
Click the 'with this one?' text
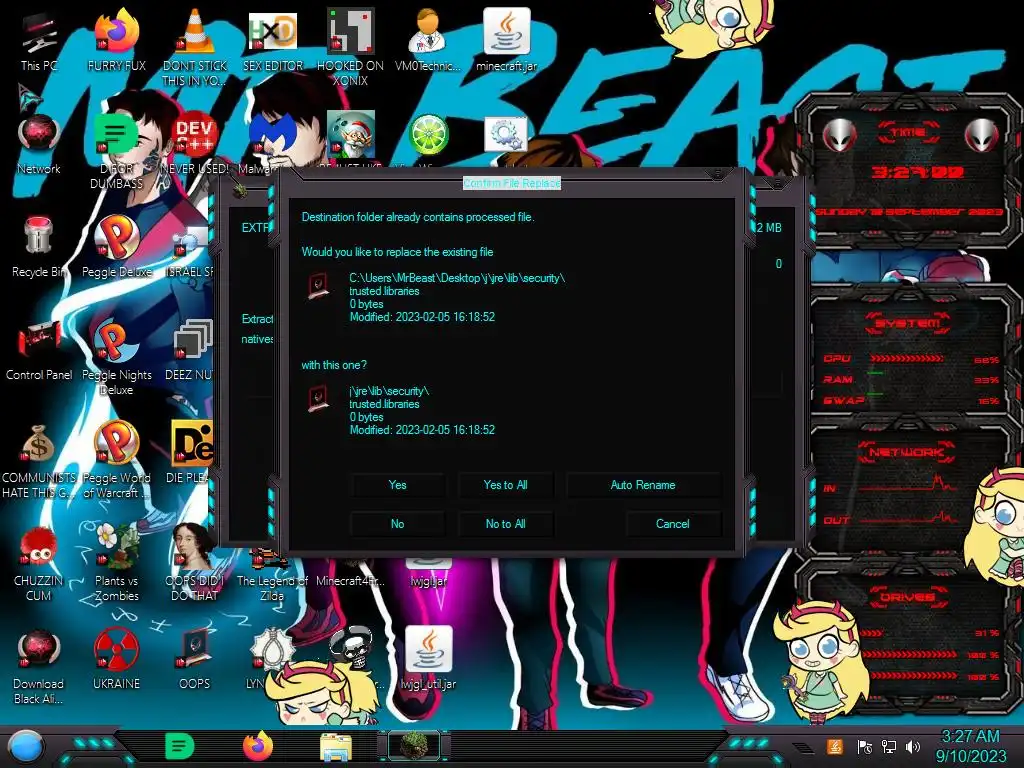pos(334,365)
